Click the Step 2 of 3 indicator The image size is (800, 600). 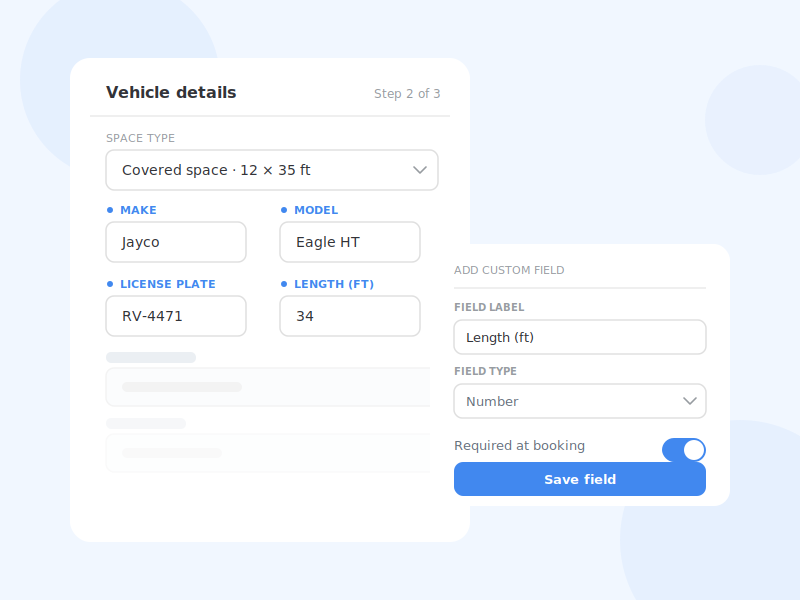pyautogui.click(x=407, y=94)
